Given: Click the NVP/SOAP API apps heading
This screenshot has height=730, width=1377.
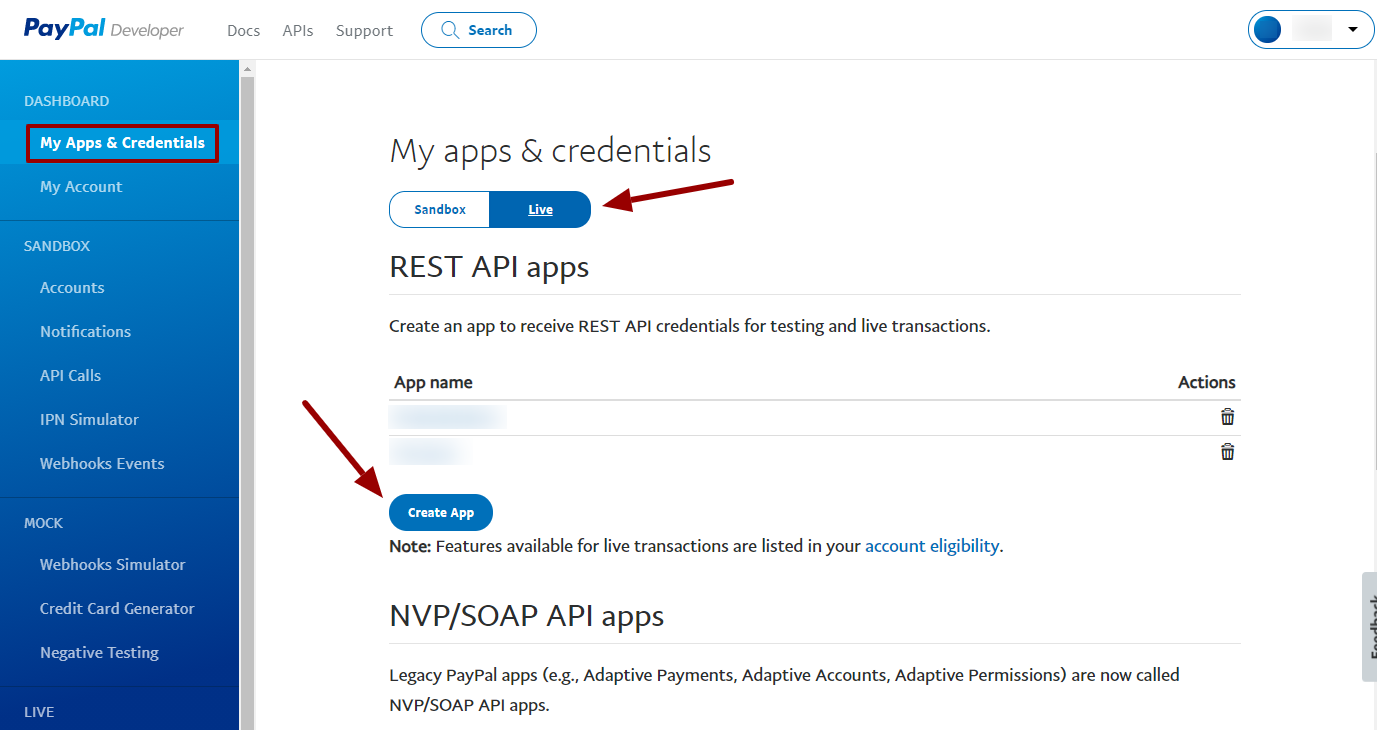Looking at the screenshot, I should [x=526, y=616].
